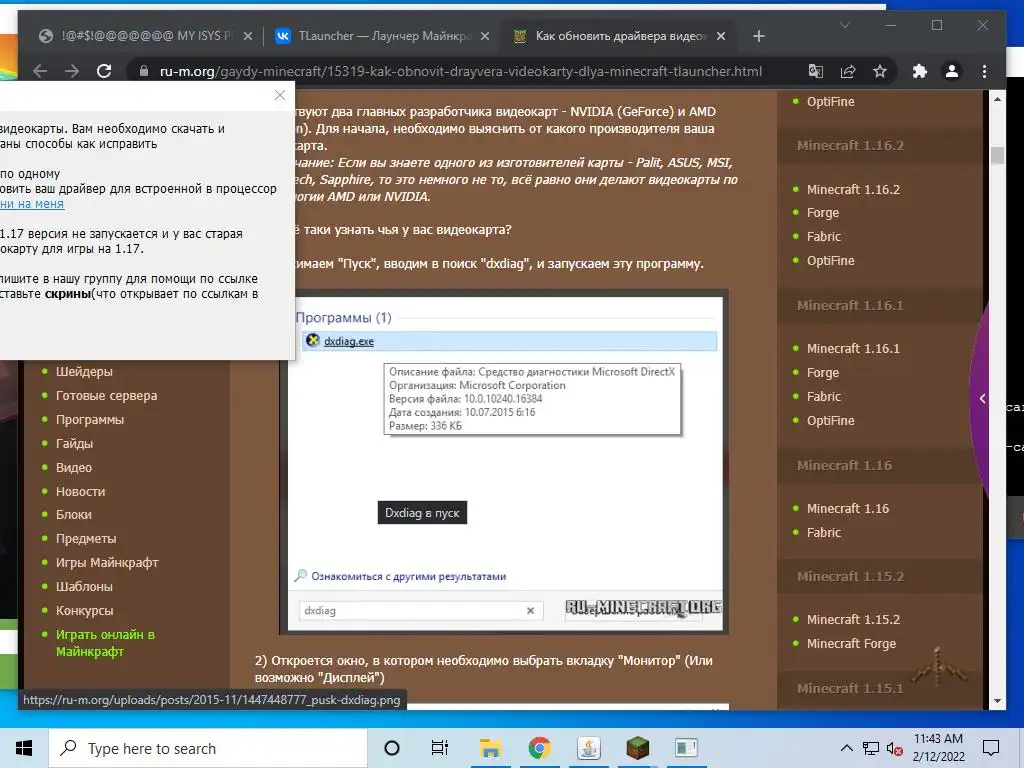Screen dimensions: 1024x768
Task: Open the Шейдеры category
Action: tap(84, 372)
